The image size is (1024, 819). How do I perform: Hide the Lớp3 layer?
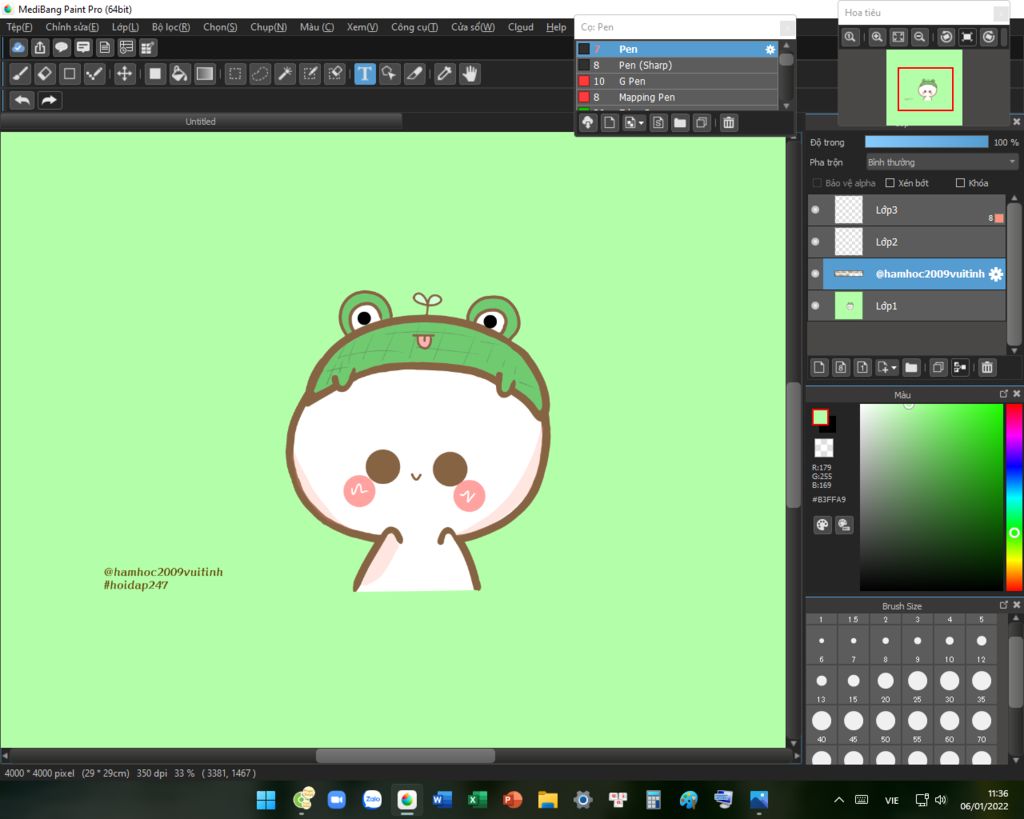[815, 210]
